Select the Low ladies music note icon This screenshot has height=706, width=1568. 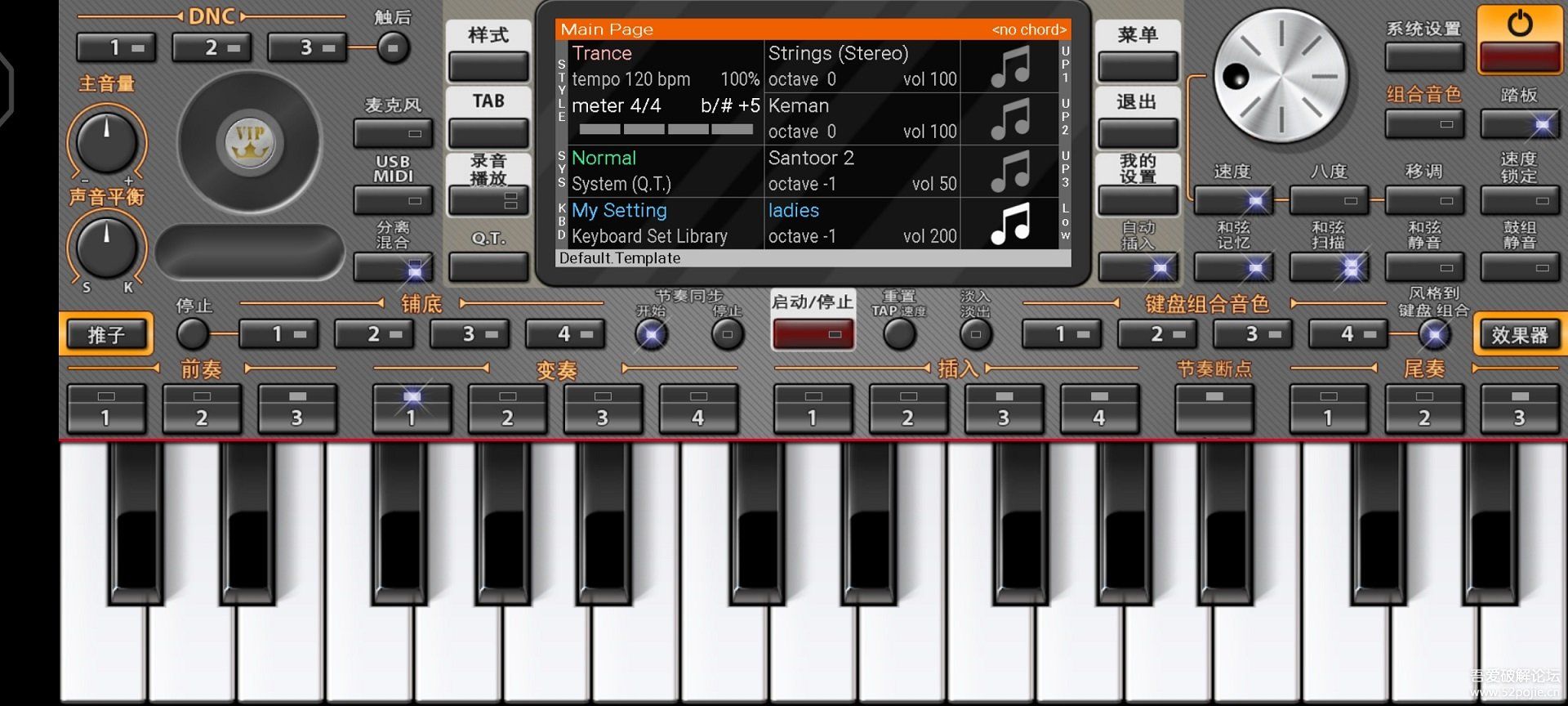click(x=1009, y=223)
